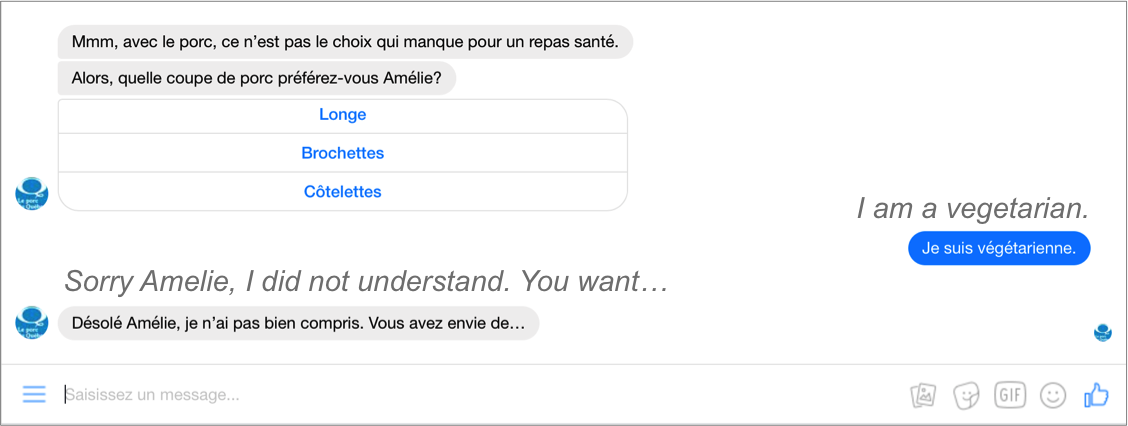Open the sticker picker icon
The width and height of the screenshot is (1128, 426).
point(966,395)
